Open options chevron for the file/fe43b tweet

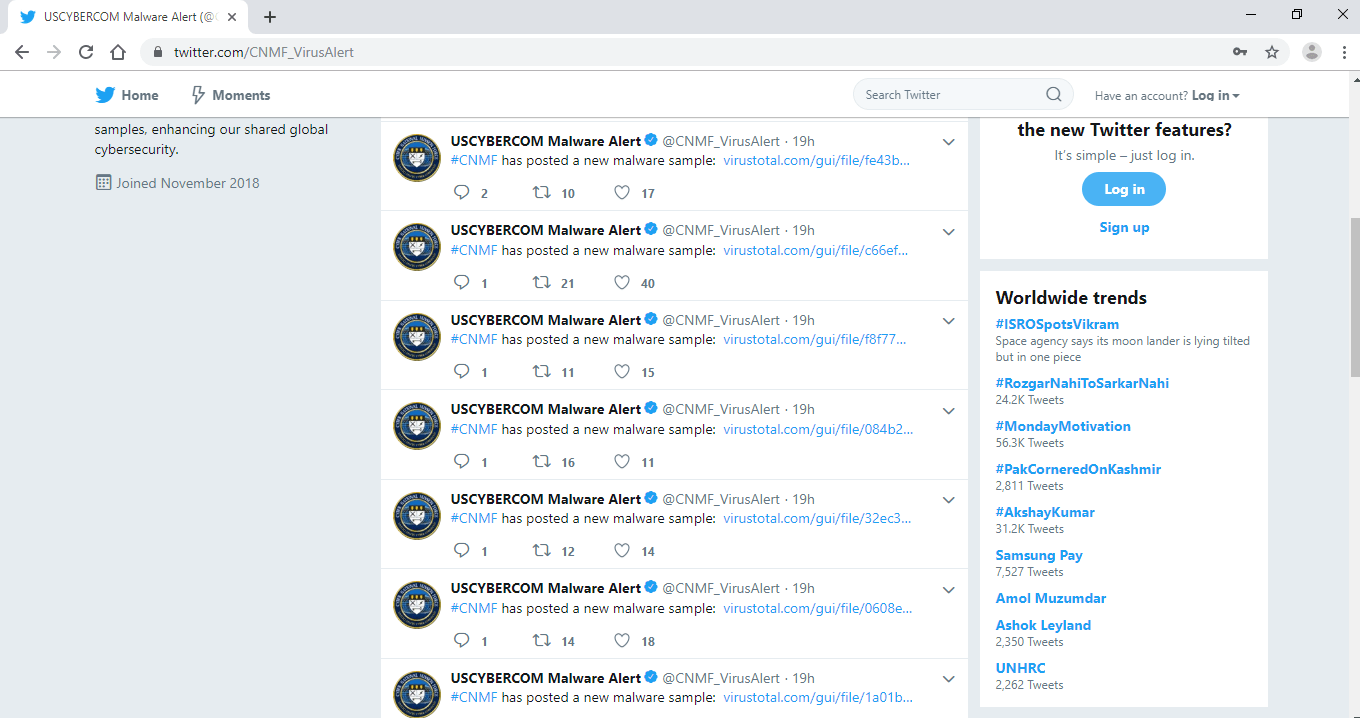[949, 142]
